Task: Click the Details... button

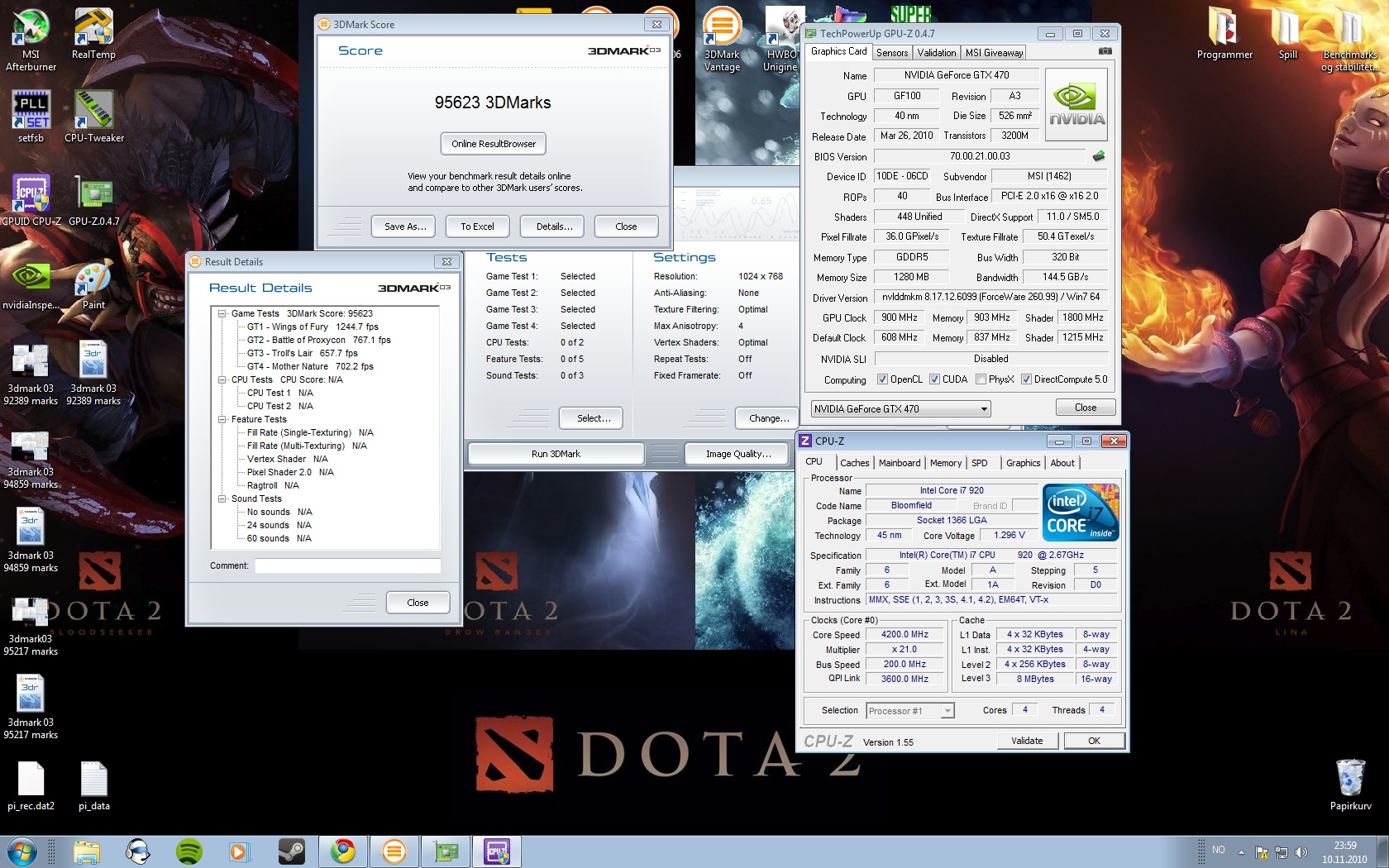Action: pyautogui.click(x=554, y=227)
